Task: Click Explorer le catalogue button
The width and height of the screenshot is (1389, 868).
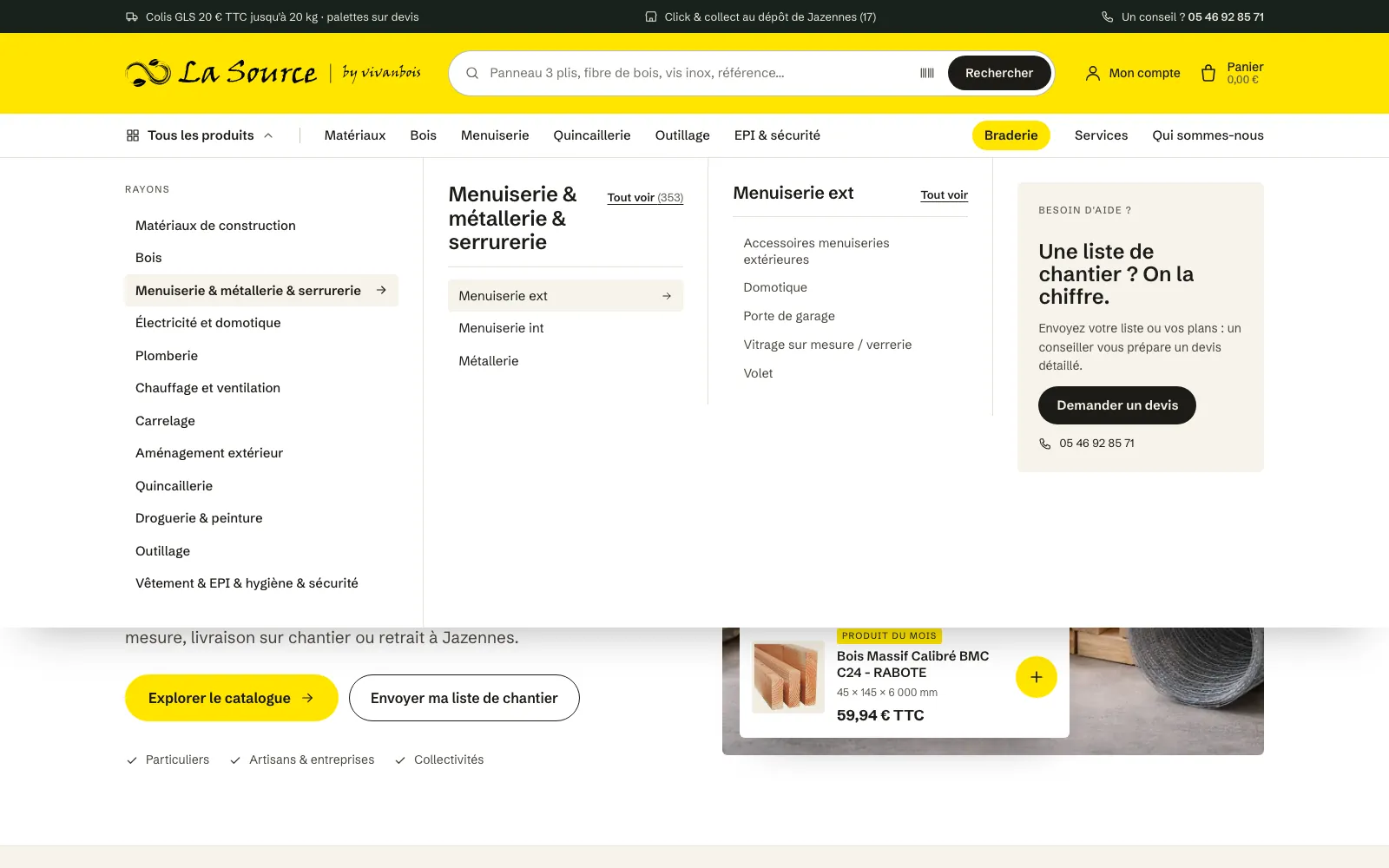Action: (232, 698)
